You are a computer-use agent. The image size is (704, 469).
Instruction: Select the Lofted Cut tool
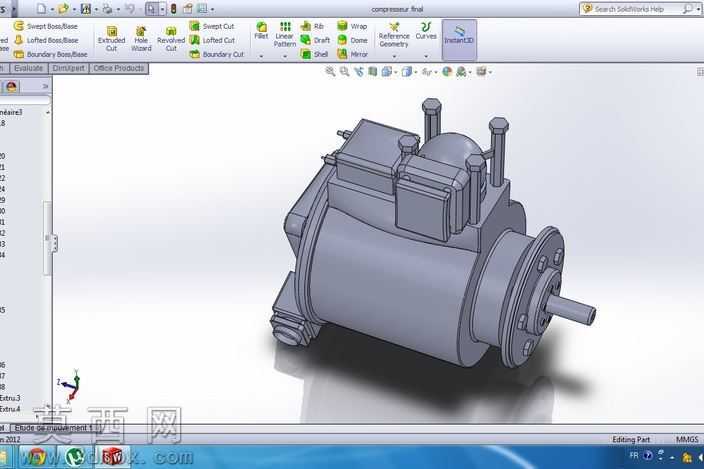(212, 40)
